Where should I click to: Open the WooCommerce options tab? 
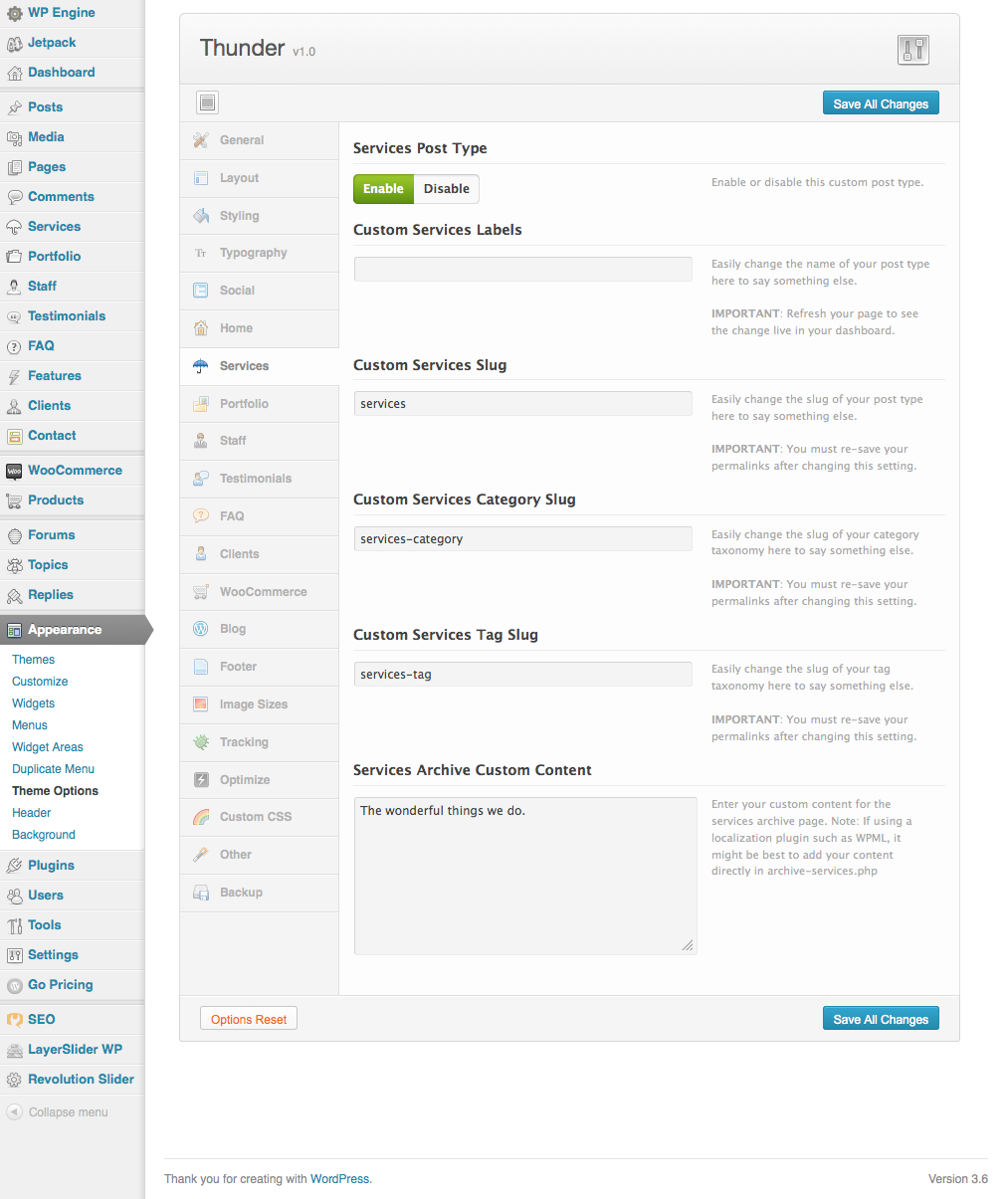[260, 592]
